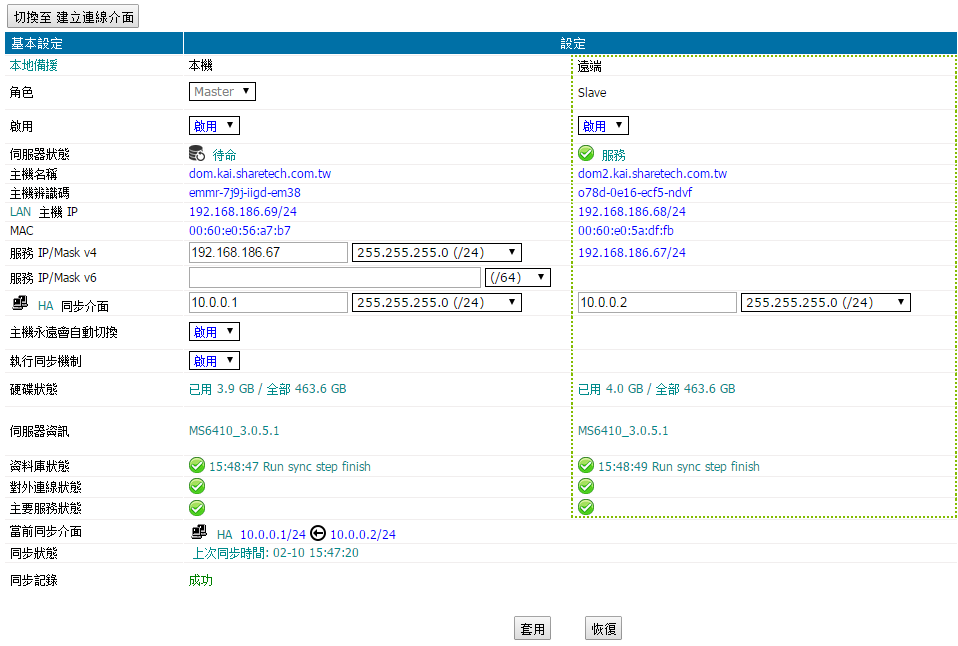
Task: Click the left arrow icon between sync IPs
Action: [318, 534]
